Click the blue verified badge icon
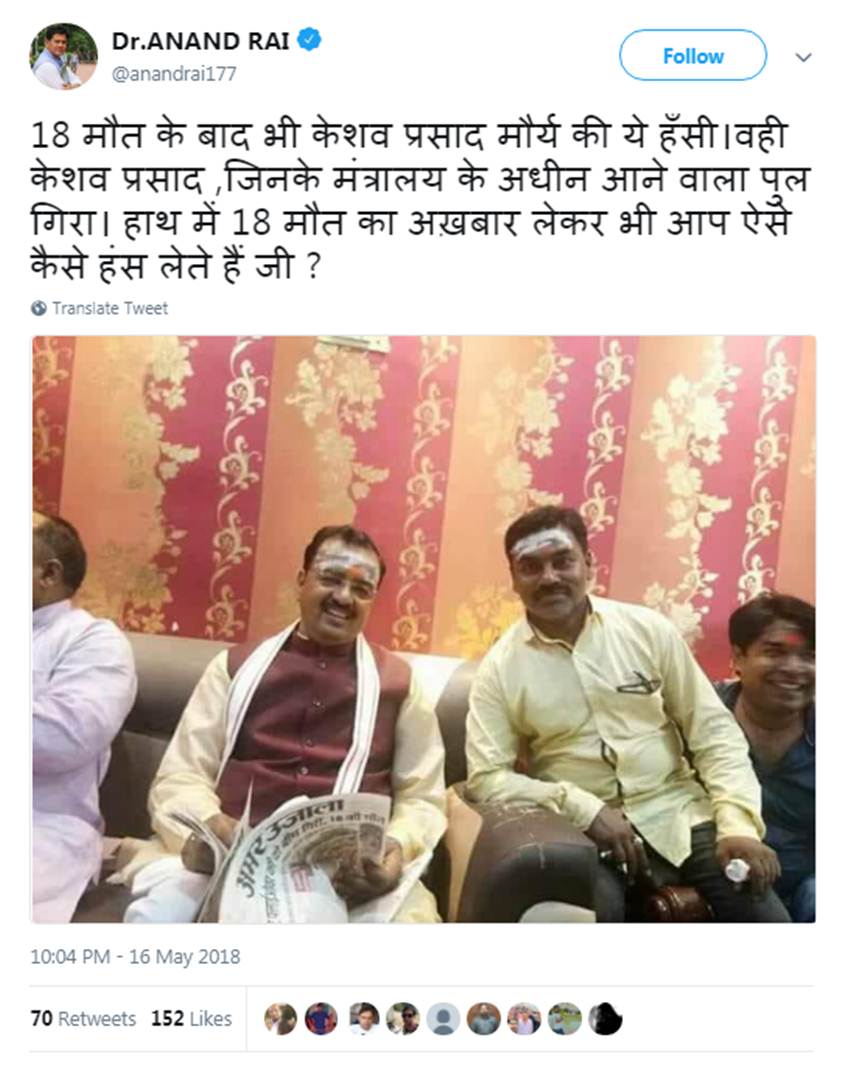850x1065 pixels. point(310,41)
